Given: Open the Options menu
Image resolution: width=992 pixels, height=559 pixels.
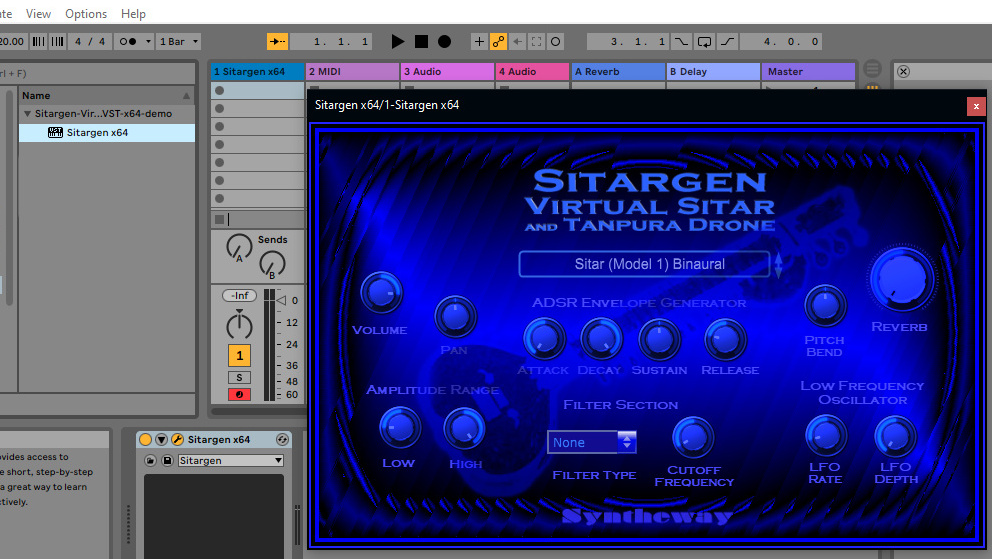Looking at the screenshot, I should (86, 13).
